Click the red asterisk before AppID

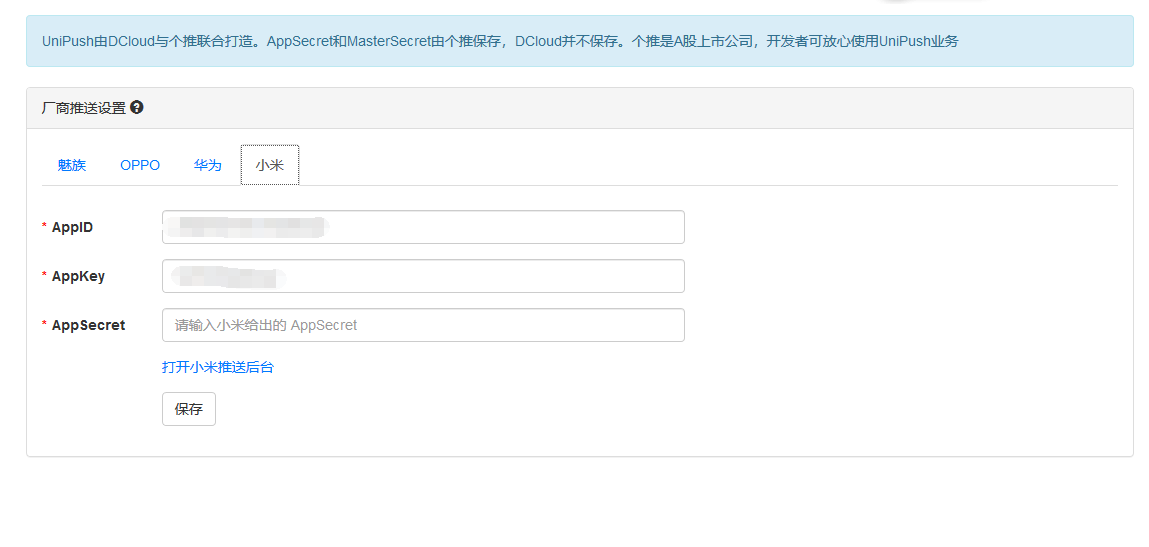pos(44,228)
